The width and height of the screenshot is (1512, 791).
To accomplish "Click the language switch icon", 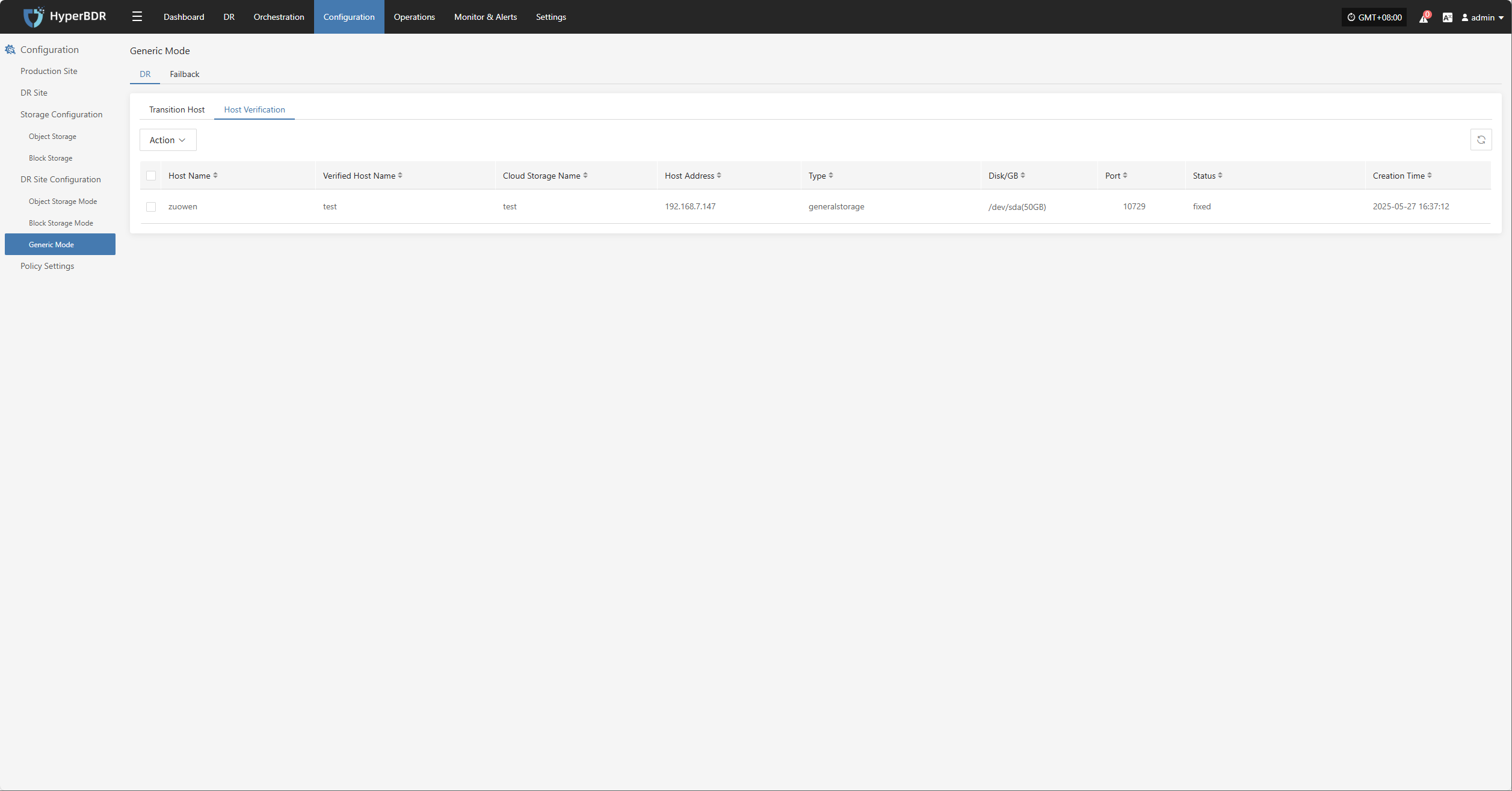I will (x=1447, y=17).
